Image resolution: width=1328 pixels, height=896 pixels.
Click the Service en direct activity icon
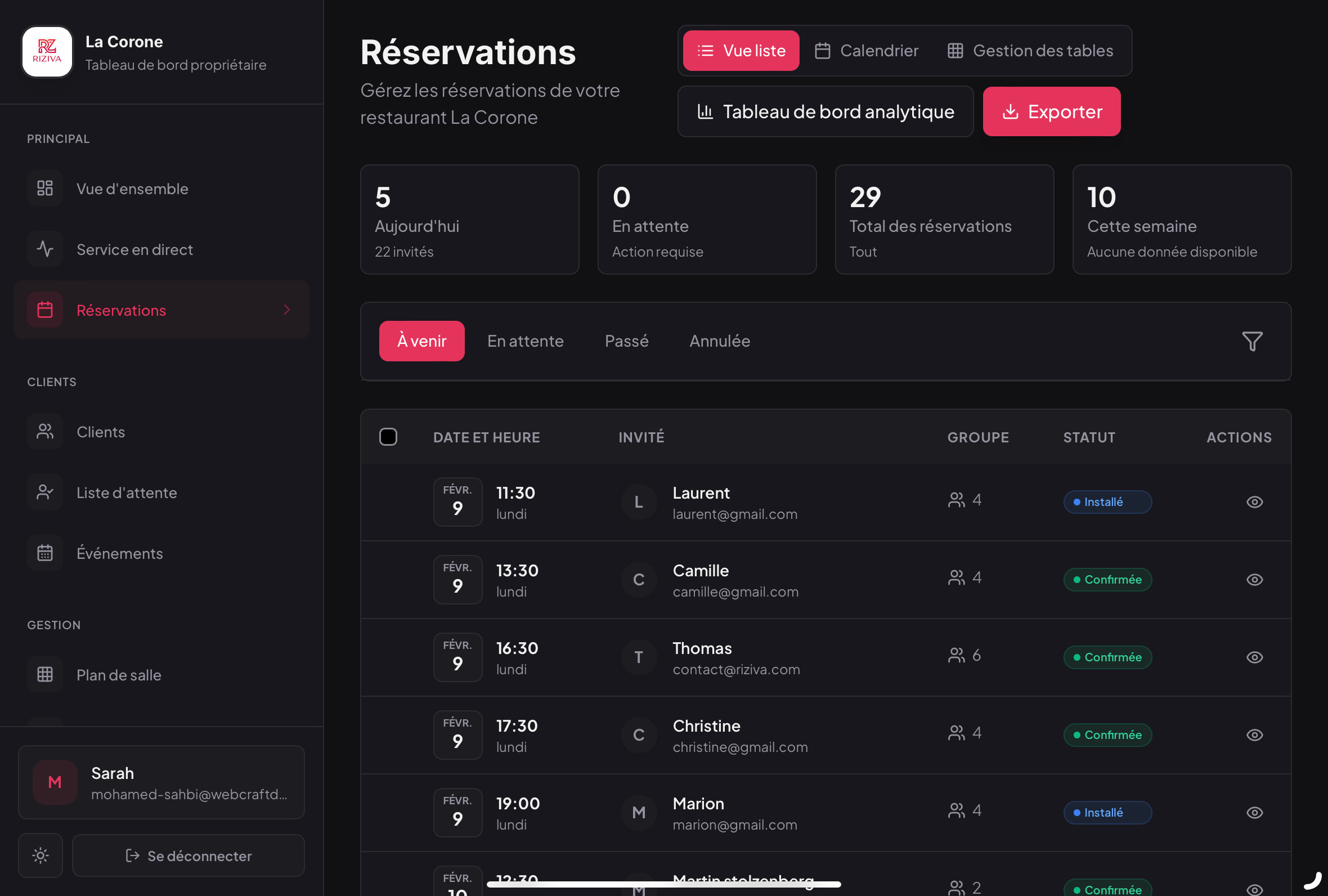pos(44,249)
